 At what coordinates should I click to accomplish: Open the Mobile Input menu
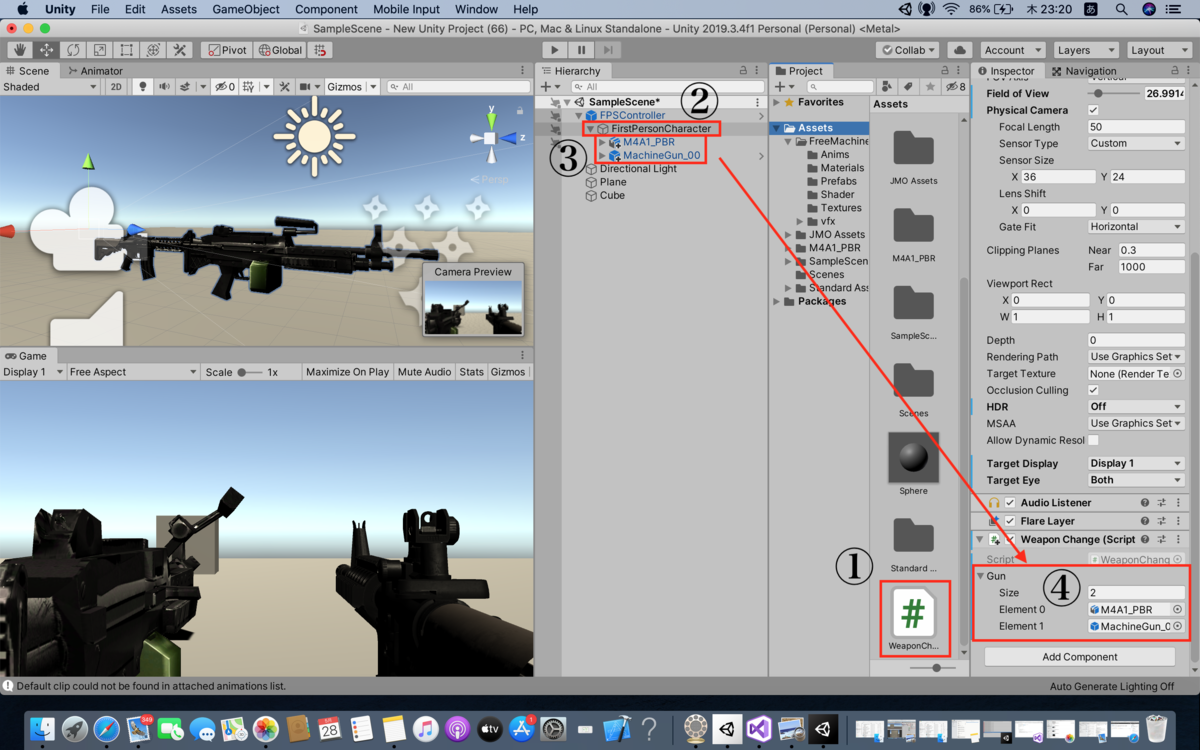click(x=406, y=9)
